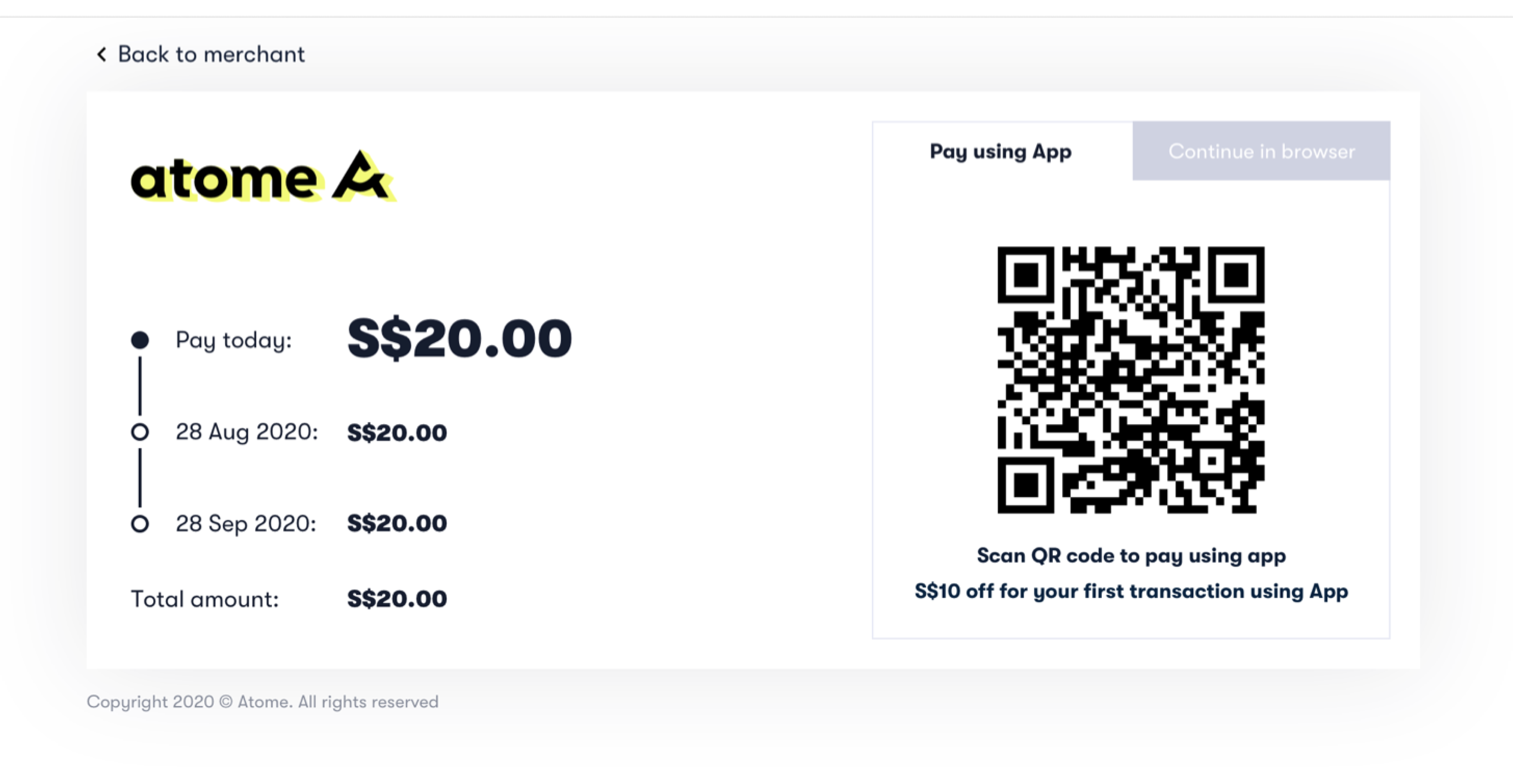Go back via Back to merchant link
Image resolution: width=1513 pixels, height=784 pixels.
tap(211, 55)
